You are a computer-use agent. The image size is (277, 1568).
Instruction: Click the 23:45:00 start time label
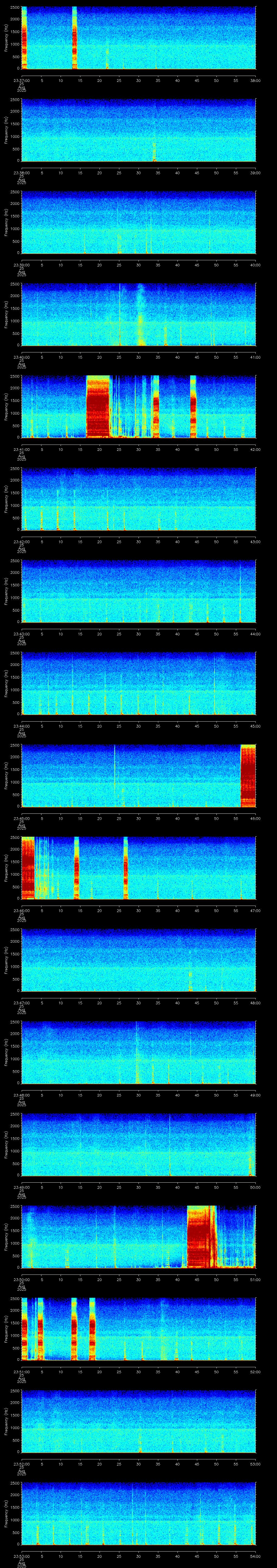(x=21, y=818)
